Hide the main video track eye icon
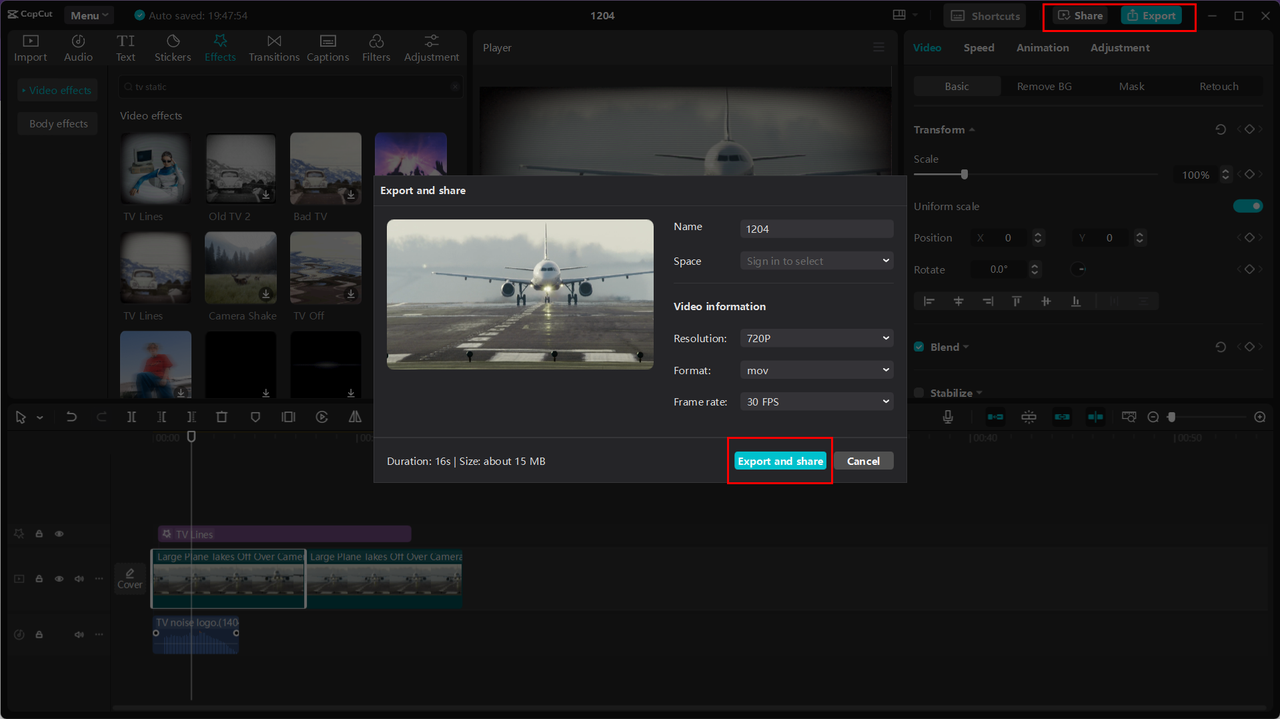 click(59, 579)
